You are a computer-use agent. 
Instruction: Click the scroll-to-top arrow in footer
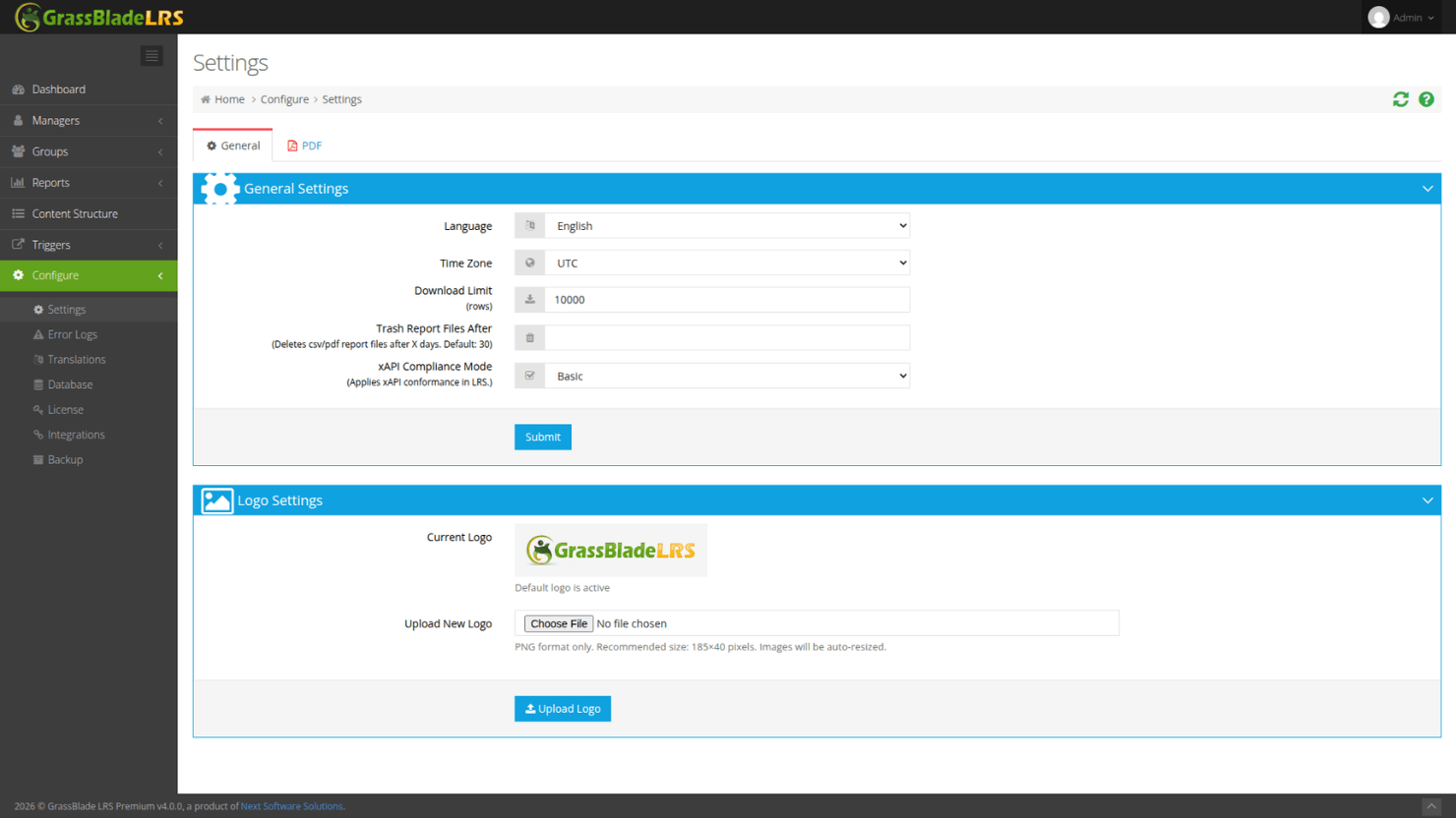pyautogui.click(x=1431, y=806)
